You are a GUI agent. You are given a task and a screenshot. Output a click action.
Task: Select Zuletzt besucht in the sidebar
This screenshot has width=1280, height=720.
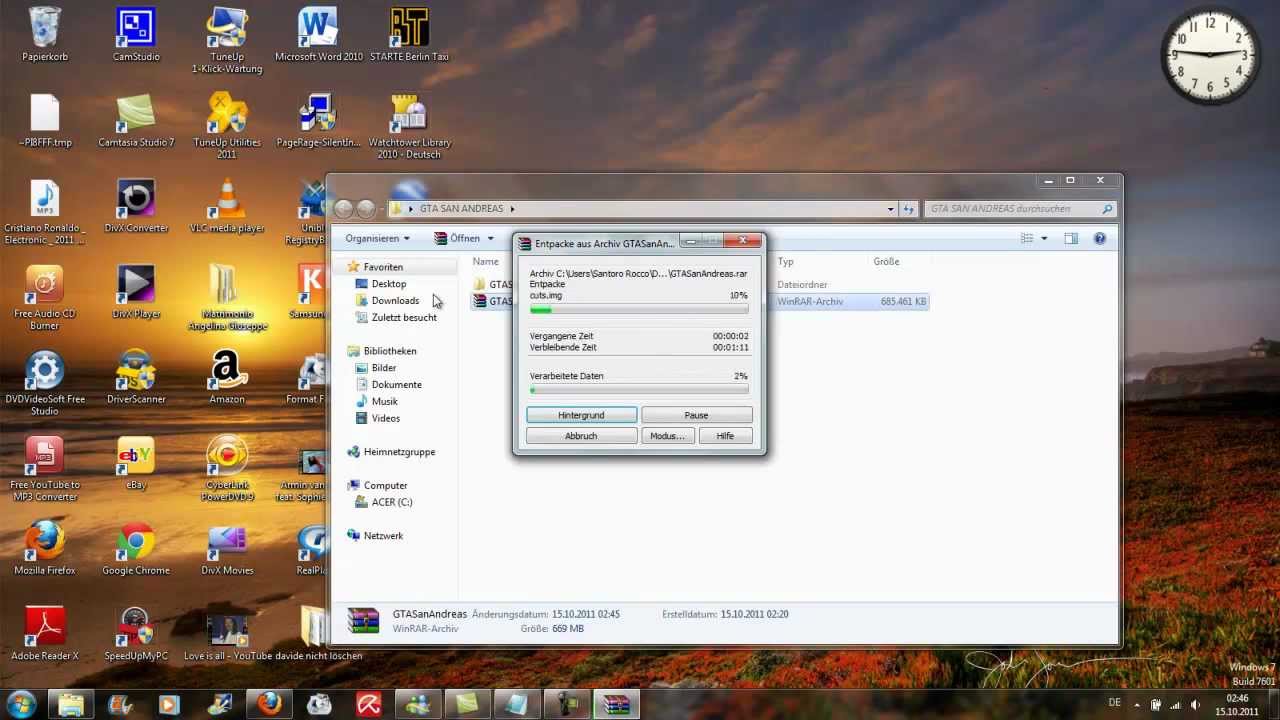404,318
